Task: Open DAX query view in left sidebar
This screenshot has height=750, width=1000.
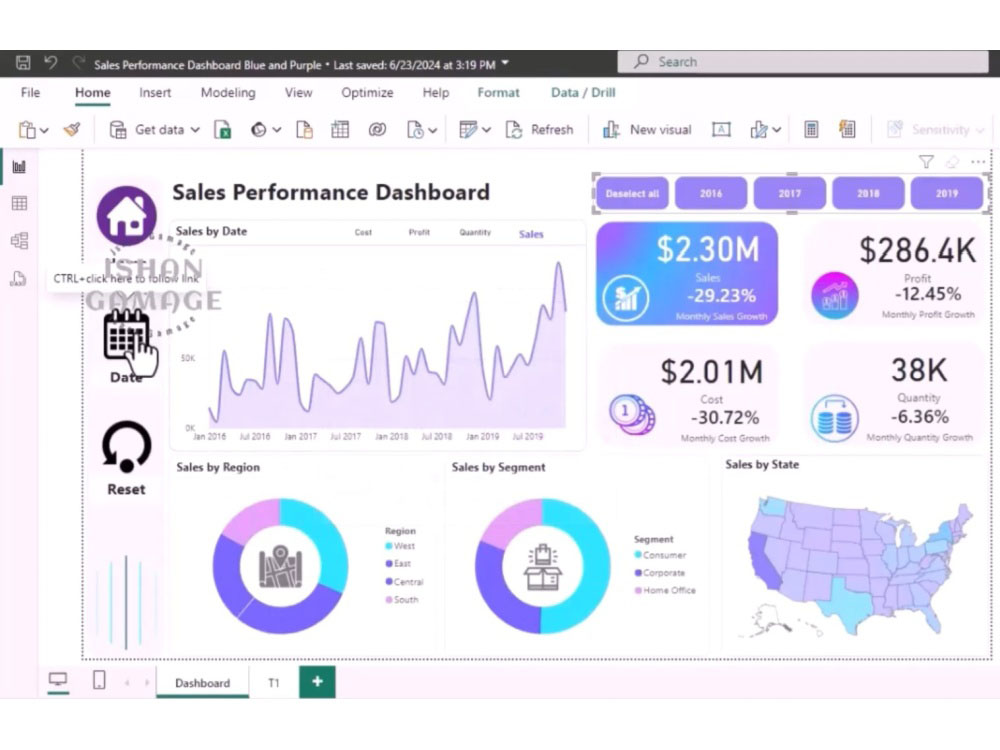Action: 18,278
